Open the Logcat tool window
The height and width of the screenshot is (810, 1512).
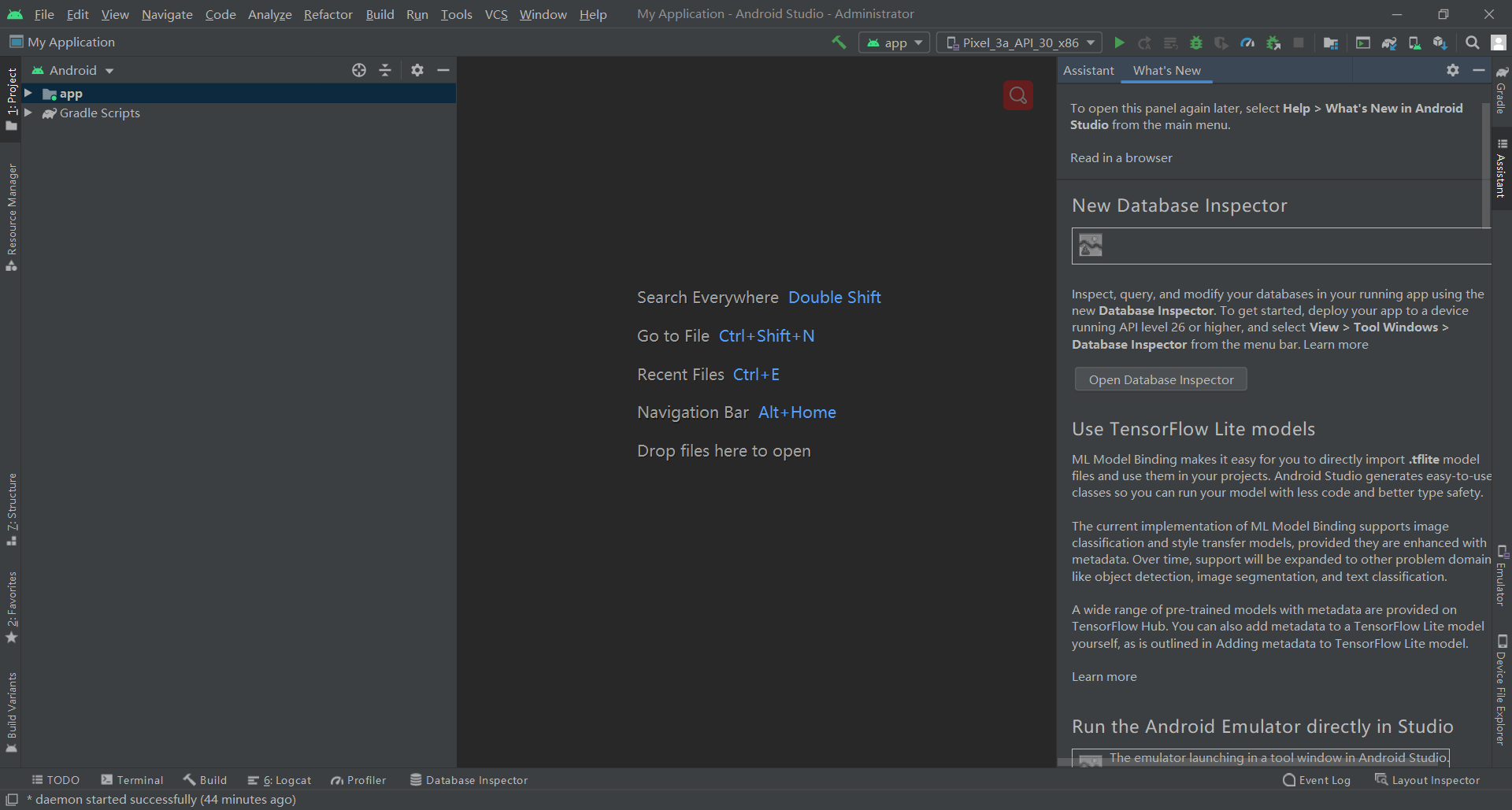279,780
